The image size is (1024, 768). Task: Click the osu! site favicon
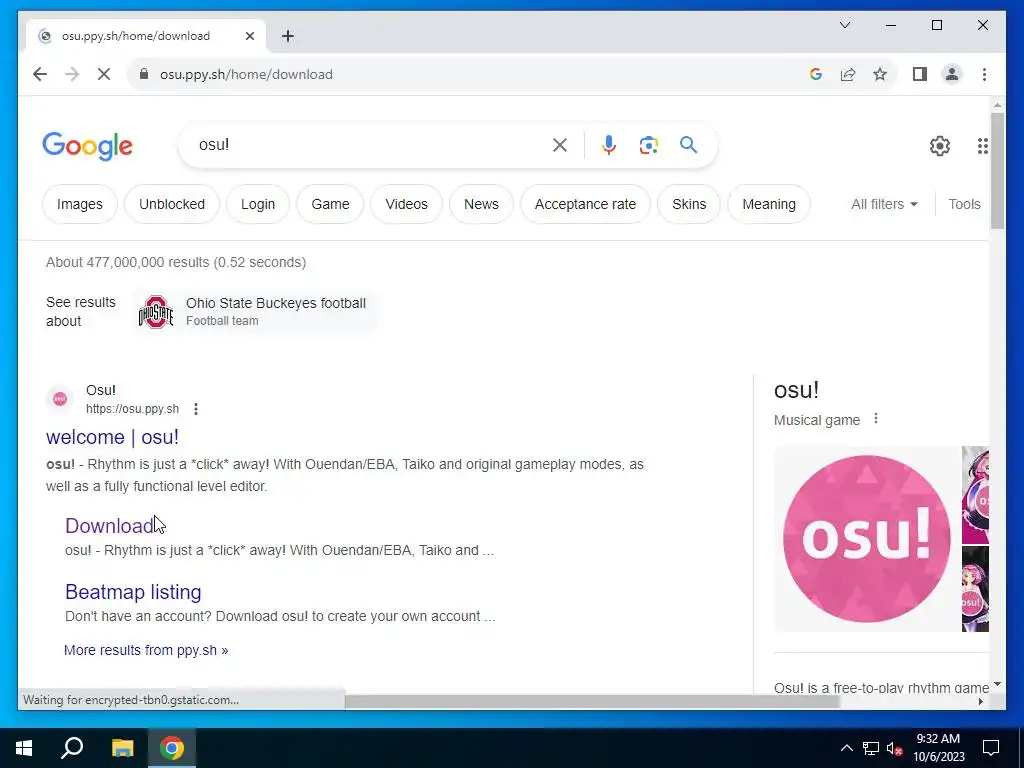click(x=59, y=399)
